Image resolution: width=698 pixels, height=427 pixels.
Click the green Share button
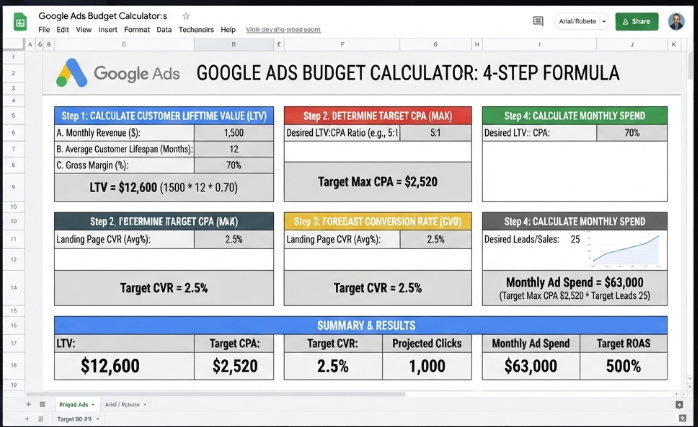pos(637,21)
